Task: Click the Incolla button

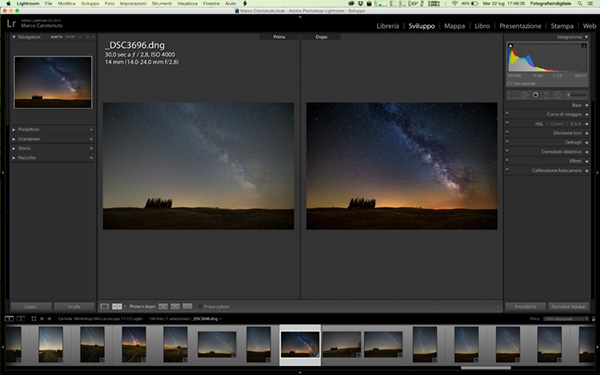Action: [x=74, y=307]
